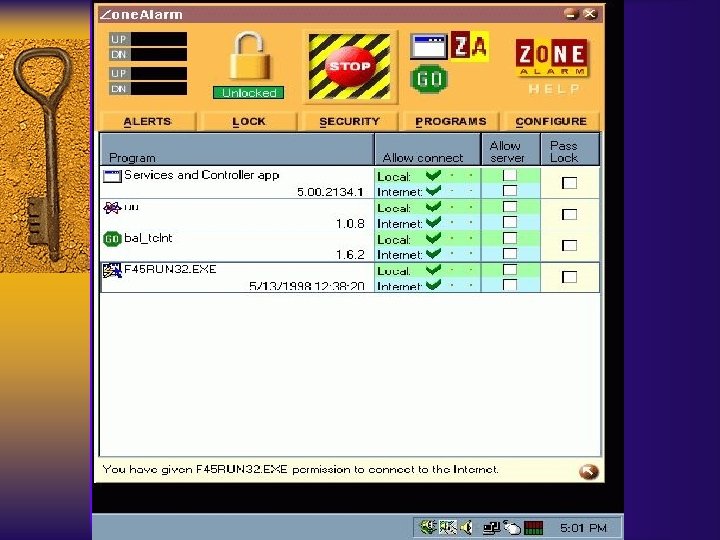This screenshot has height=540, width=720.
Task: Click the red and yellow ZA program icon
Action: [x=469, y=45]
